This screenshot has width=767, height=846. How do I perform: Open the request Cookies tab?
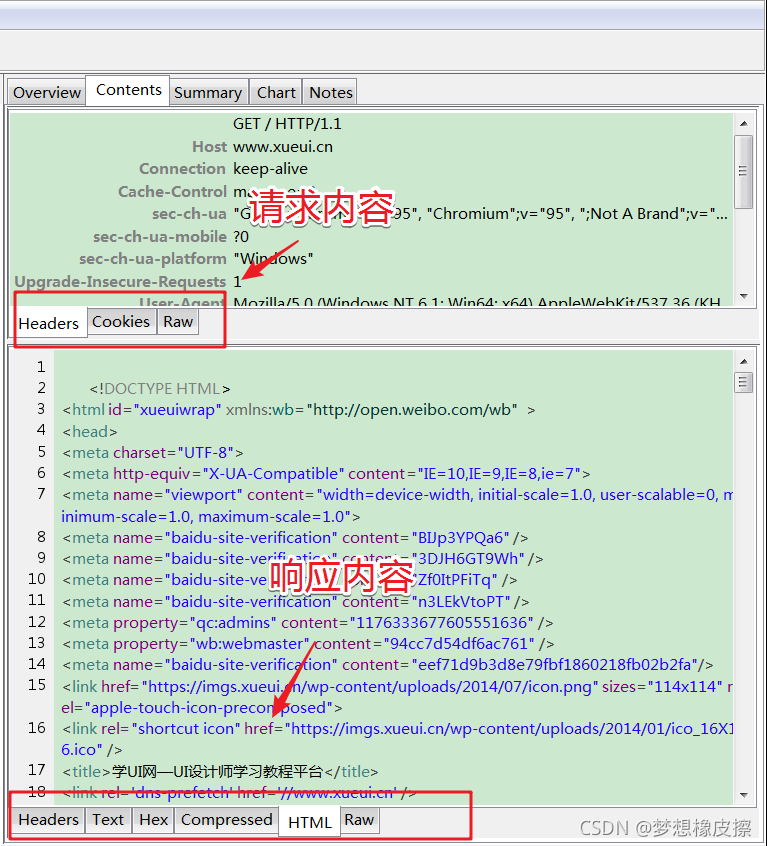point(121,322)
